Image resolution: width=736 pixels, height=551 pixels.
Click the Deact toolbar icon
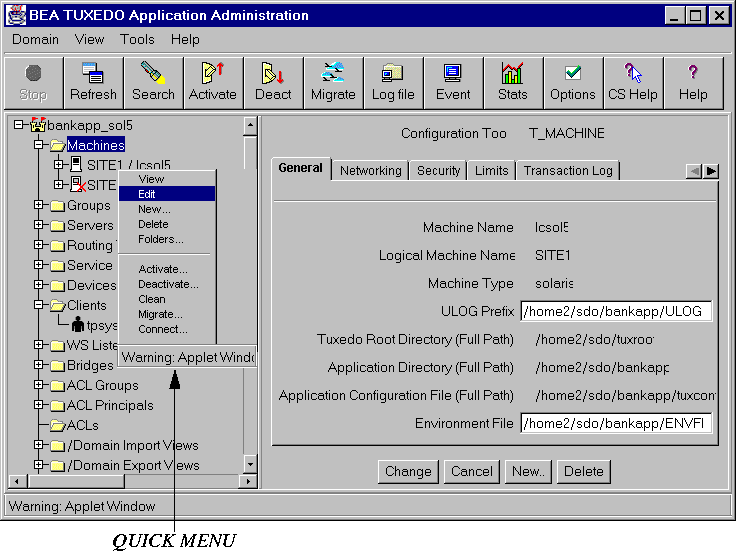coord(273,83)
